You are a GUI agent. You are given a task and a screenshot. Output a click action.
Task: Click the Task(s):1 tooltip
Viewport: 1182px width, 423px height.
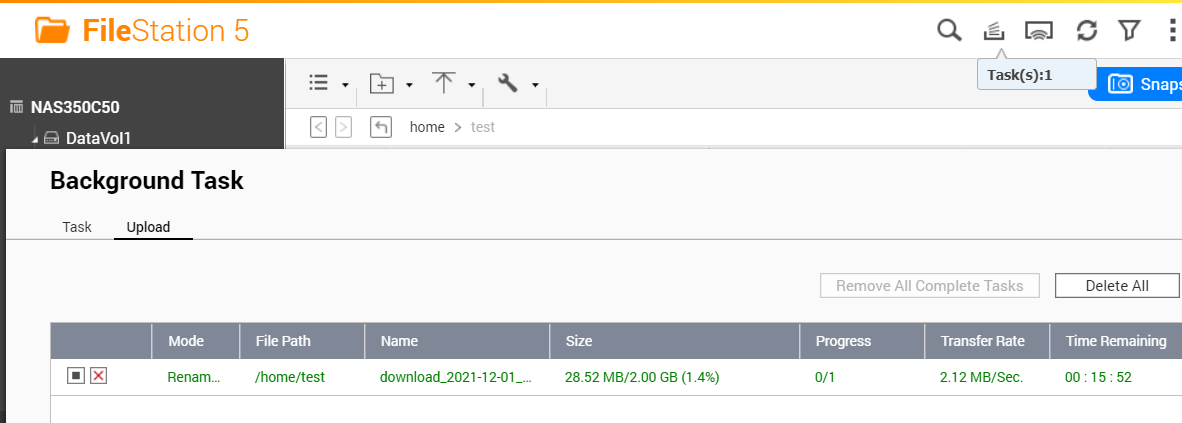click(x=1037, y=75)
